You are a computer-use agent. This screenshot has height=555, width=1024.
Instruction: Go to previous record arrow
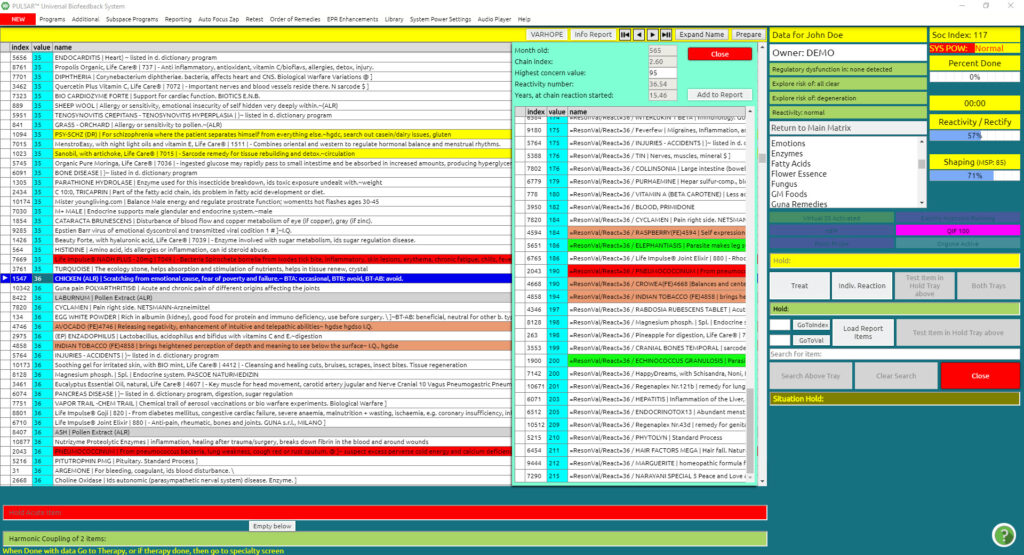(x=638, y=34)
